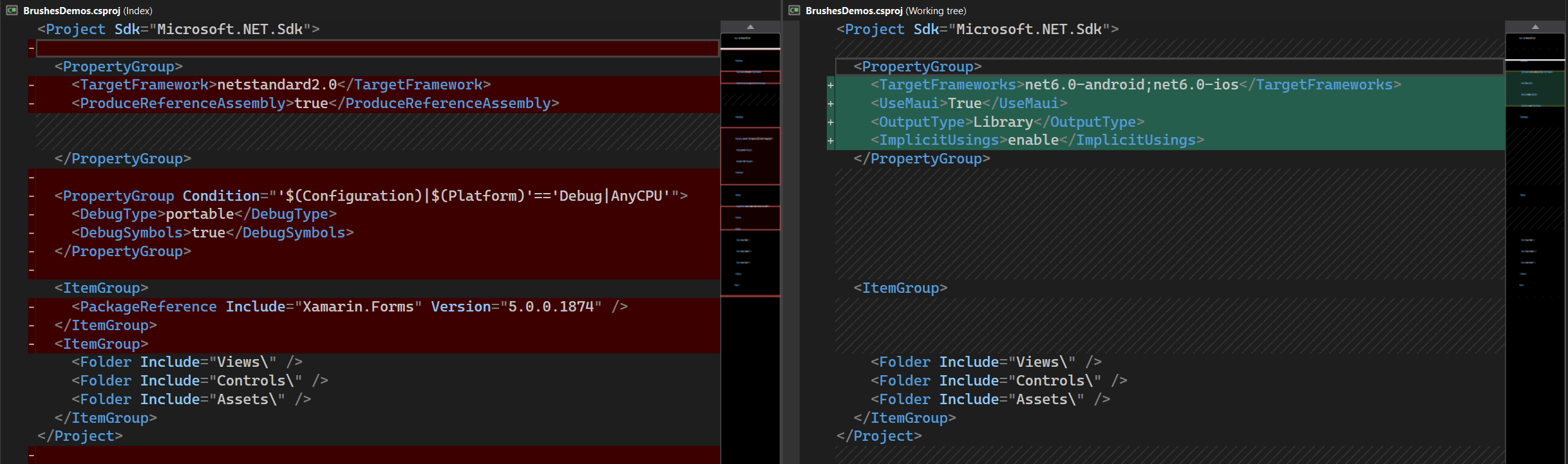Click opening ItemGroup tag in Working tree pane

point(900,288)
